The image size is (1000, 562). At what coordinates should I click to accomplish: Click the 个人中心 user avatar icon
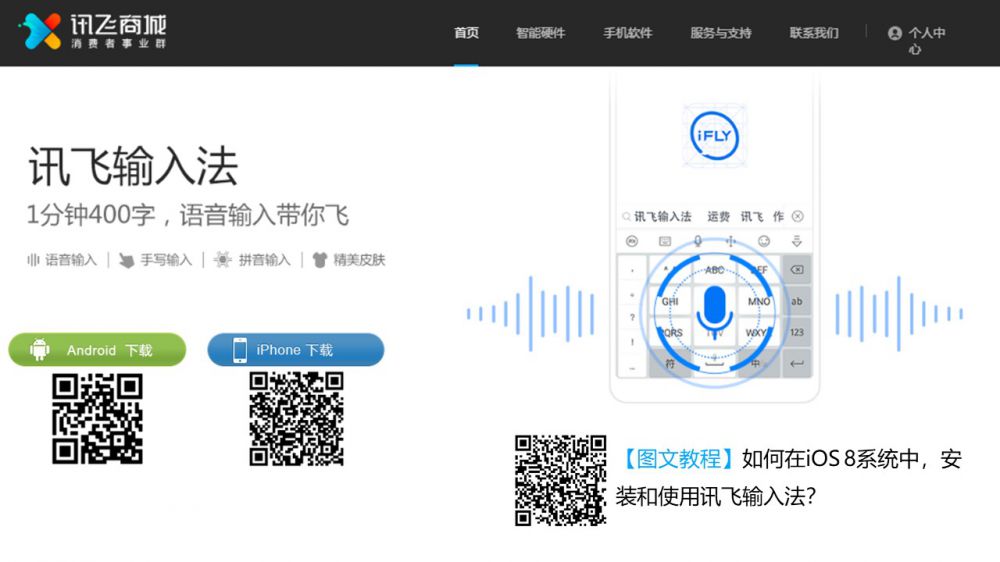click(x=894, y=33)
